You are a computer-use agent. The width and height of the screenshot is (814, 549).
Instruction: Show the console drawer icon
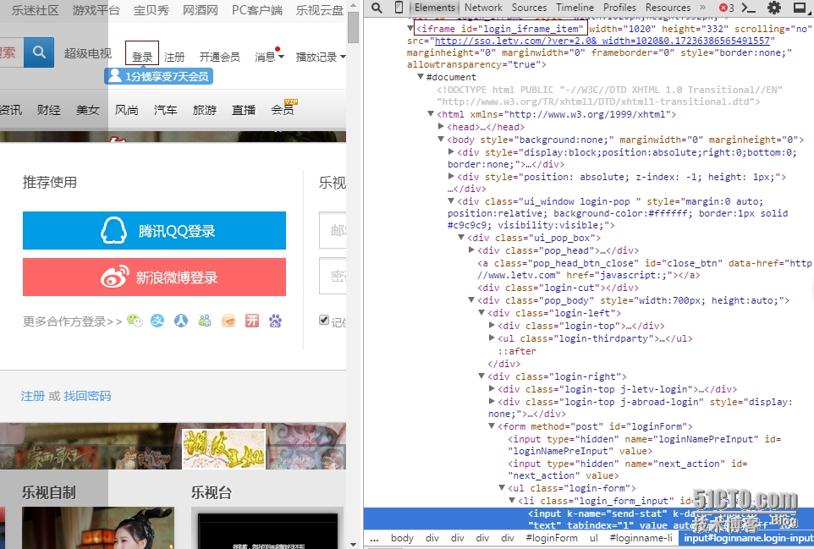point(748,8)
